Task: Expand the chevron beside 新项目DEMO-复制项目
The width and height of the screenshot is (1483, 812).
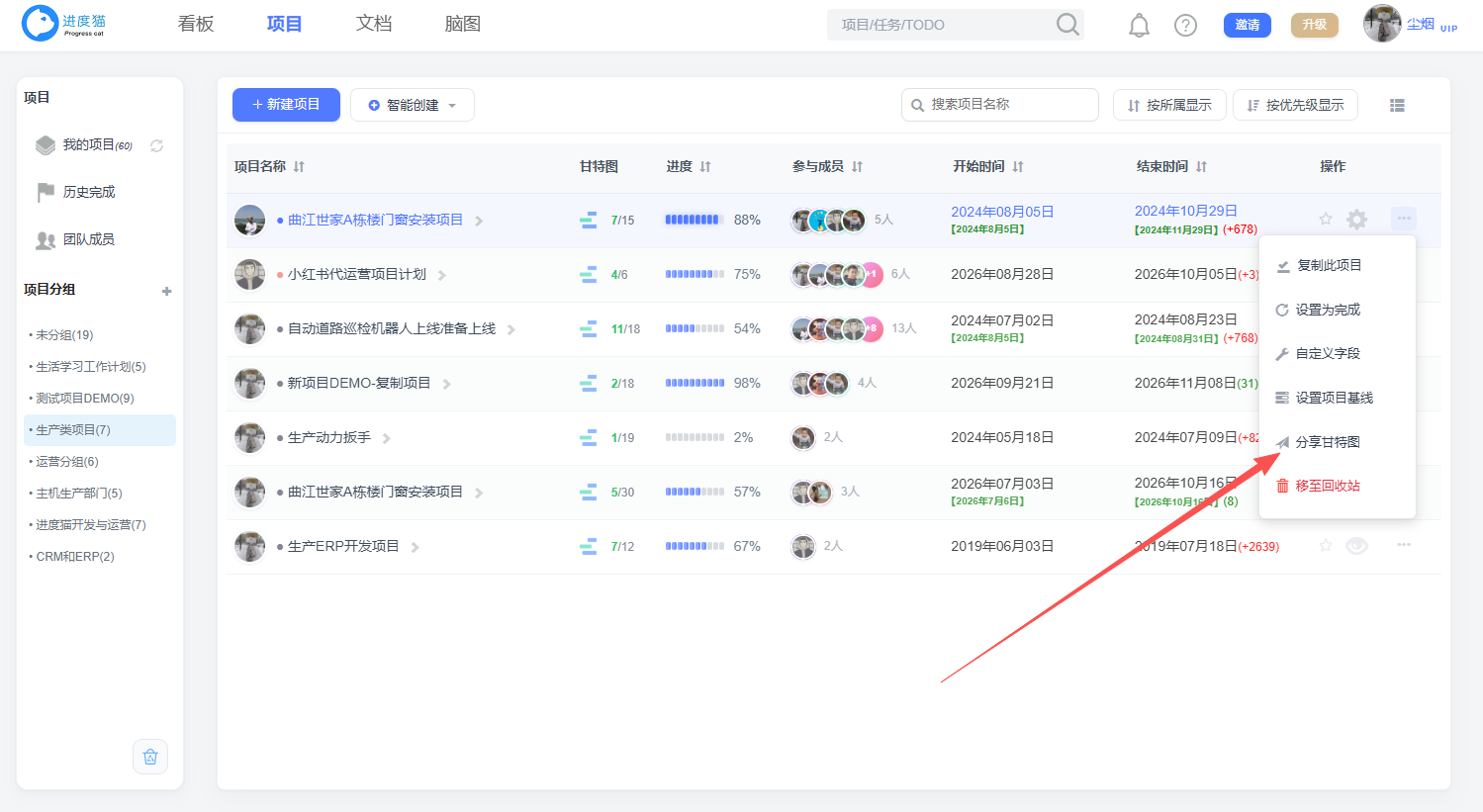Action: click(447, 384)
